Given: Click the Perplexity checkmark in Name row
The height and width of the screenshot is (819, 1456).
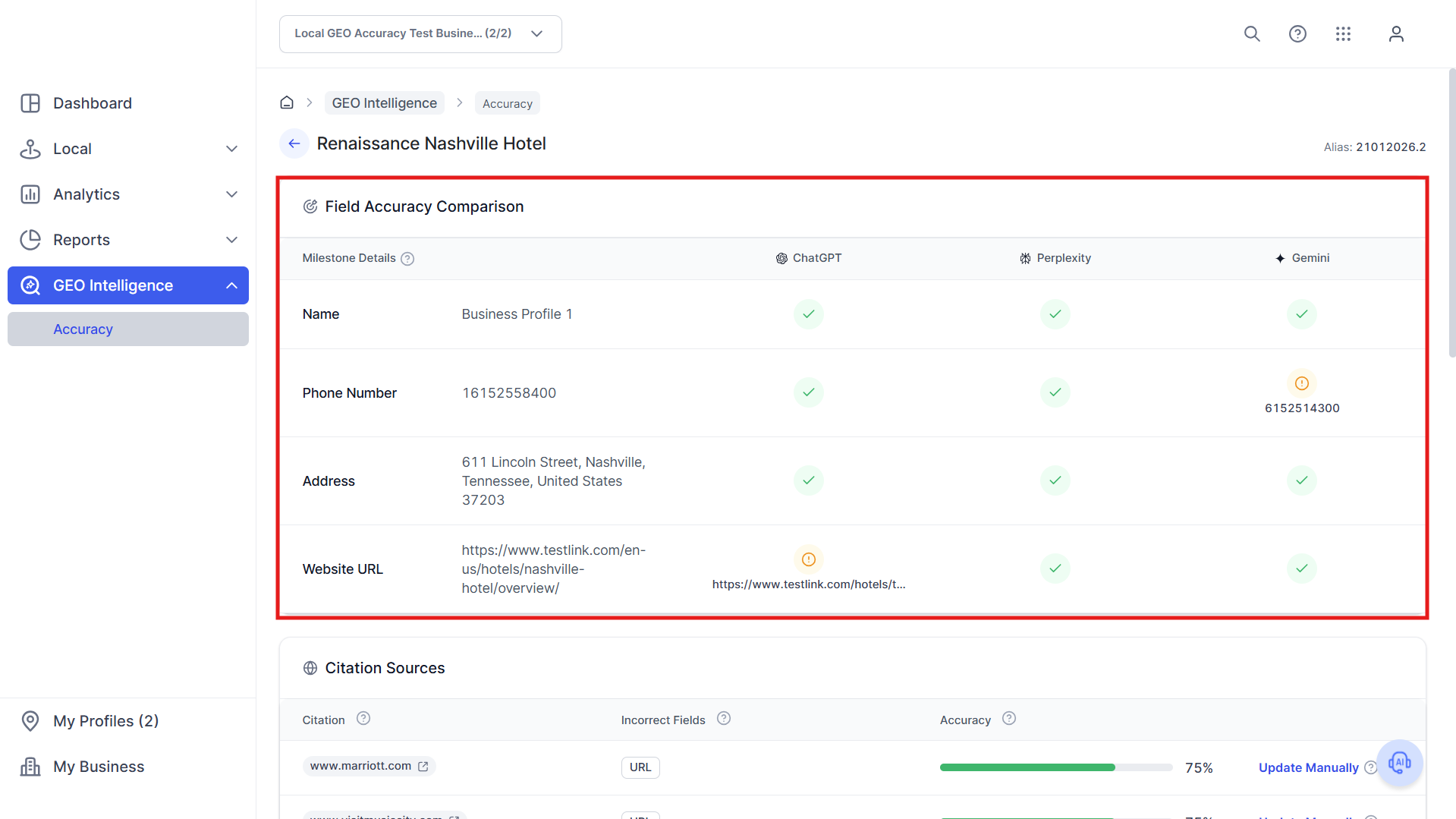Looking at the screenshot, I should tap(1055, 314).
